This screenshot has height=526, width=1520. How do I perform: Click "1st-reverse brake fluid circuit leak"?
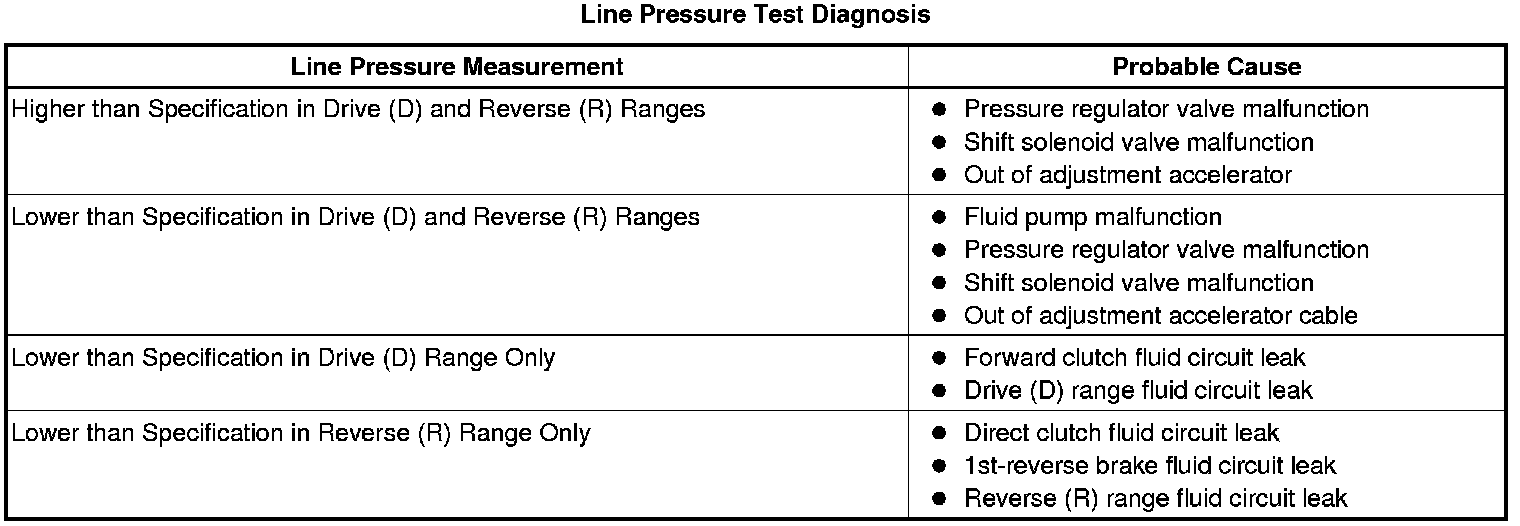coord(1149,466)
